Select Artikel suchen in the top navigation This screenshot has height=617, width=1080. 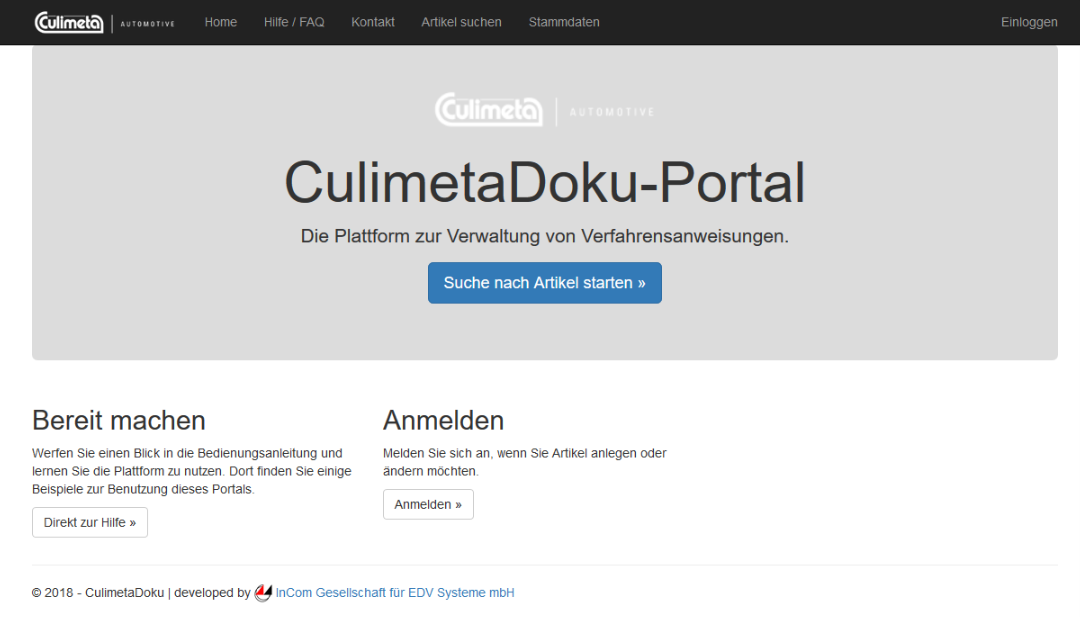(x=461, y=22)
